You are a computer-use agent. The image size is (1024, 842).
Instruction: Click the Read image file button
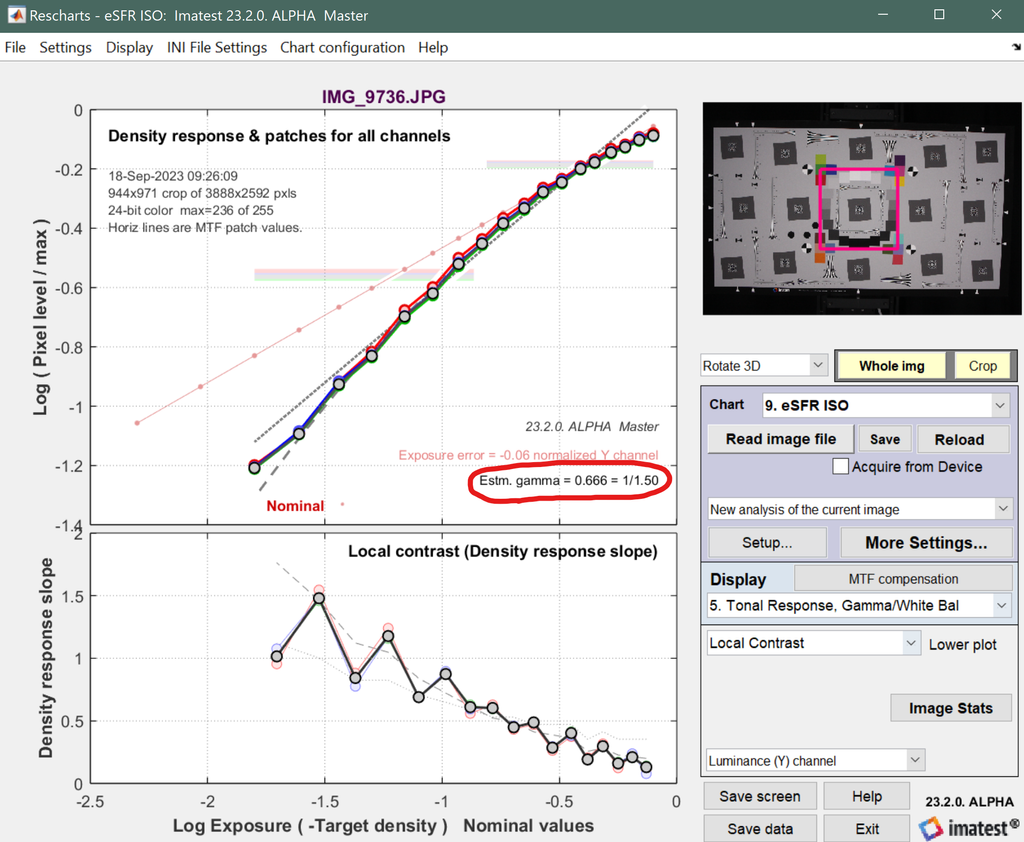tap(780, 439)
